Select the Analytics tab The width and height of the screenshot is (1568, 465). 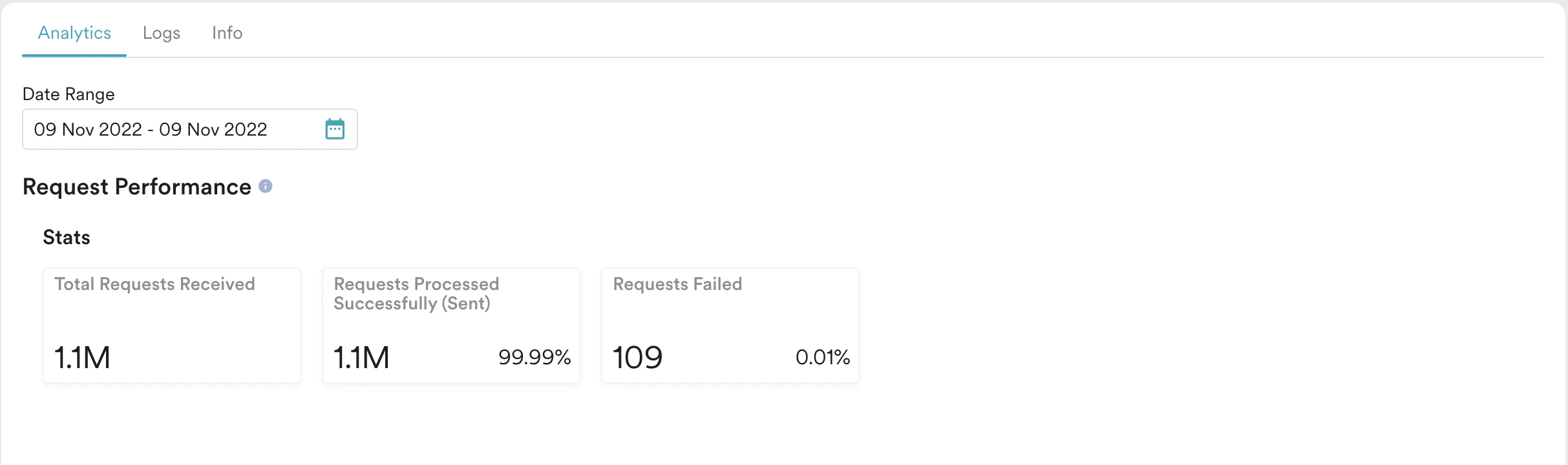[74, 32]
